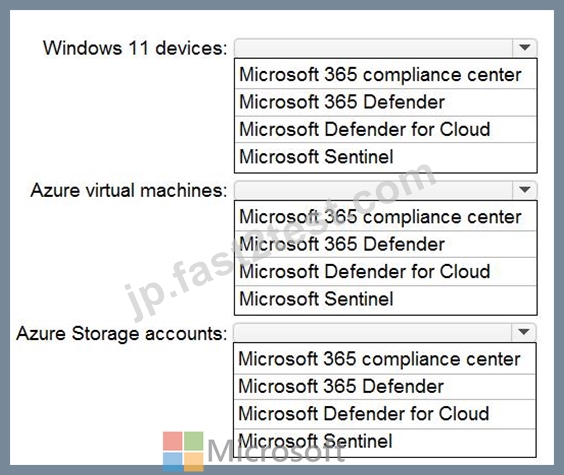The height and width of the screenshot is (475, 564).
Task: Click the Azure Storage accounts combo box field
Action: click(x=385, y=332)
